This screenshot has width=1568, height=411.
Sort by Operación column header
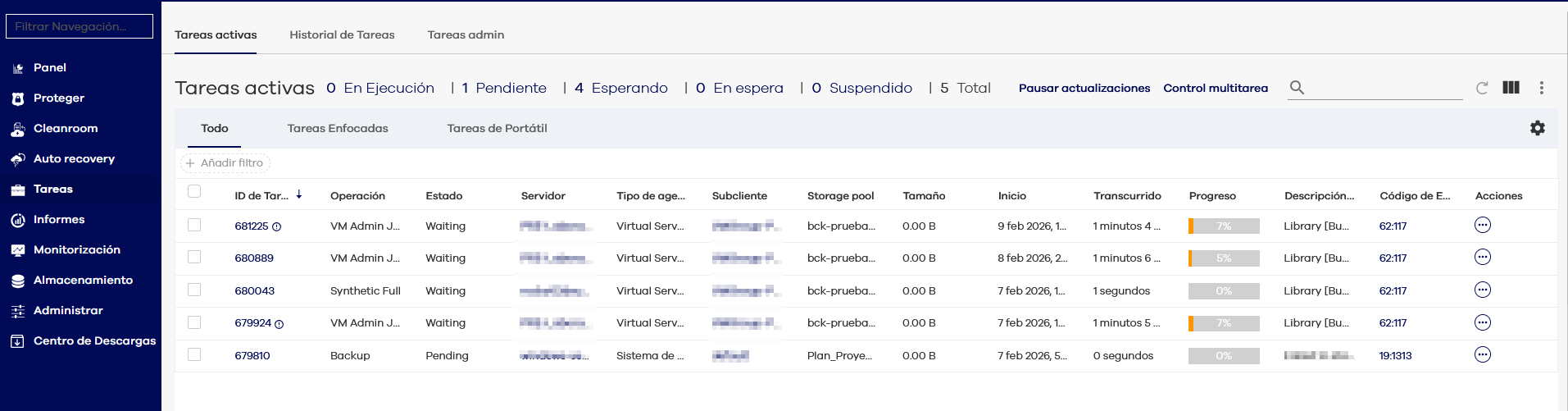coord(357,195)
